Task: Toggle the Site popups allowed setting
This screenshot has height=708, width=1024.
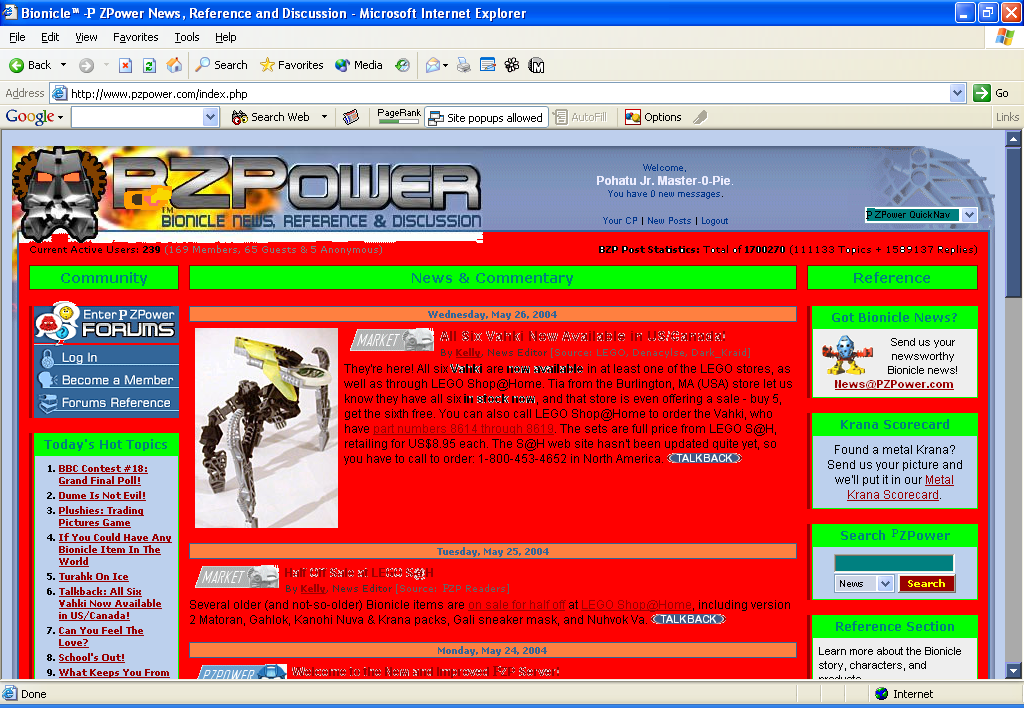Action: (x=485, y=117)
